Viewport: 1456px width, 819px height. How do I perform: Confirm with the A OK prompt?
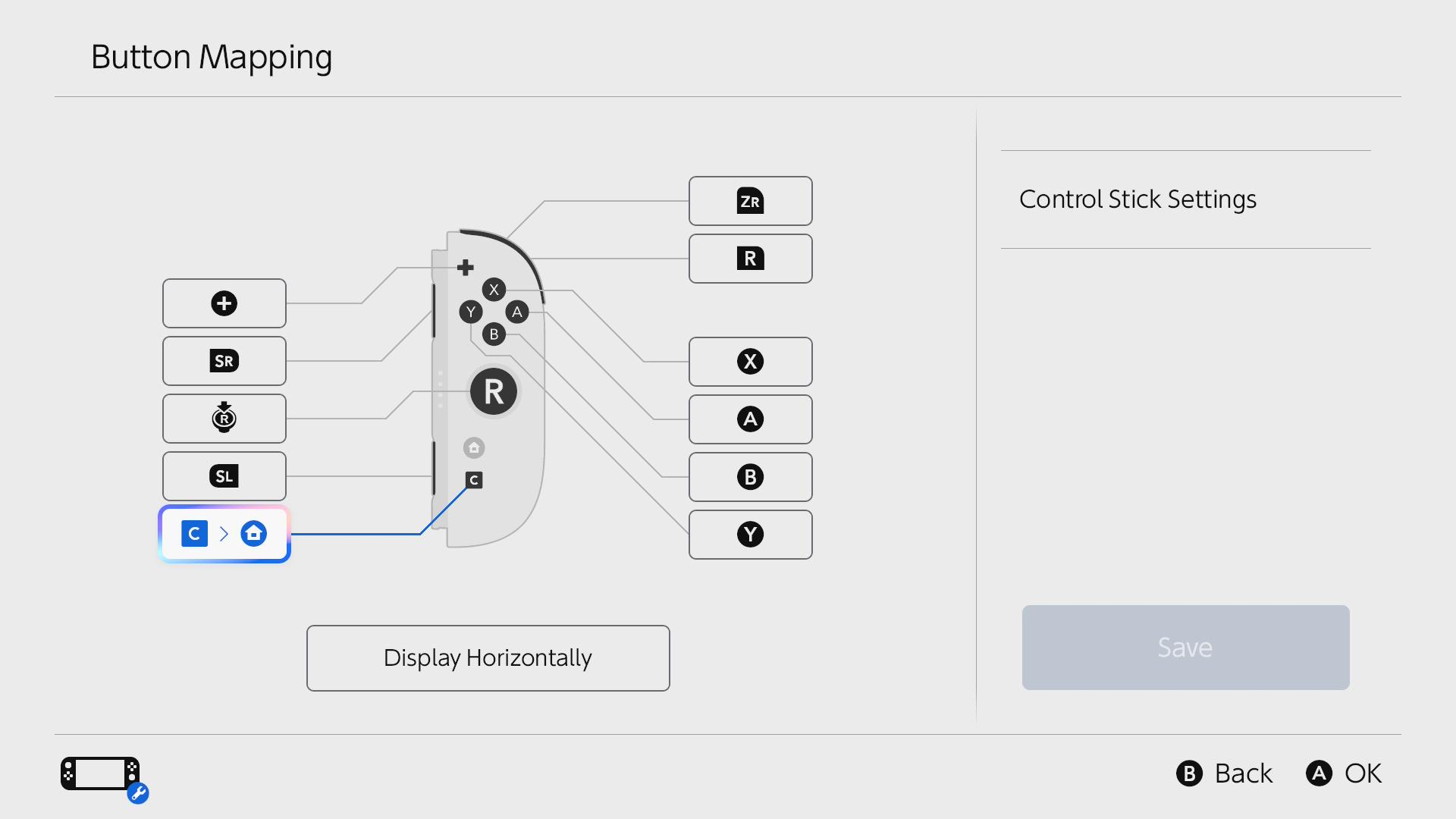(x=1344, y=773)
